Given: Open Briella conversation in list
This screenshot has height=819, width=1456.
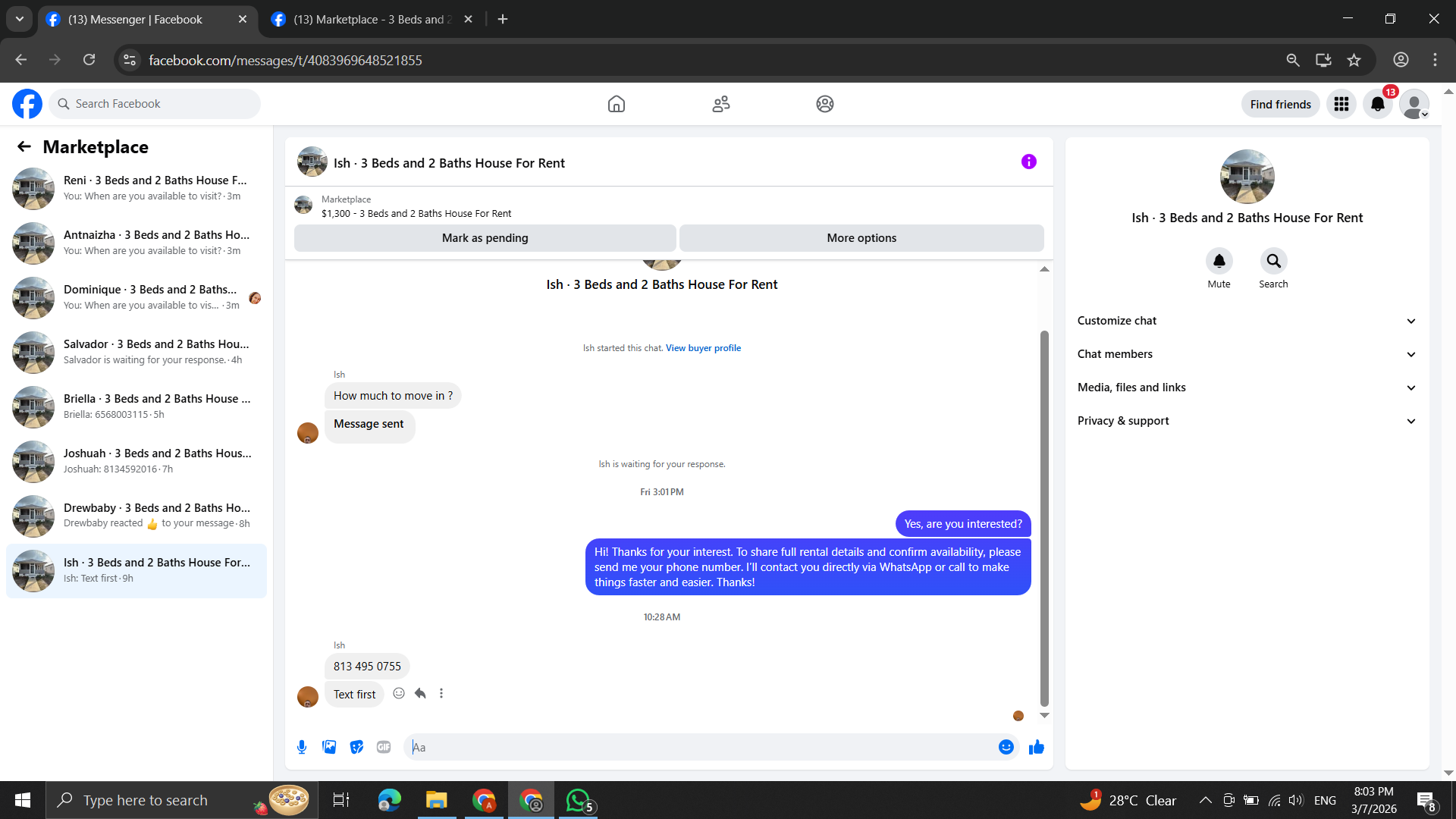Looking at the screenshot, I should point(136,406).
